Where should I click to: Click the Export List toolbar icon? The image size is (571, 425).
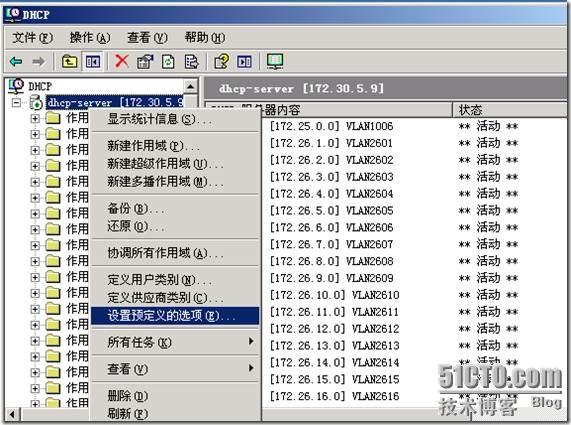coord(191,62)
